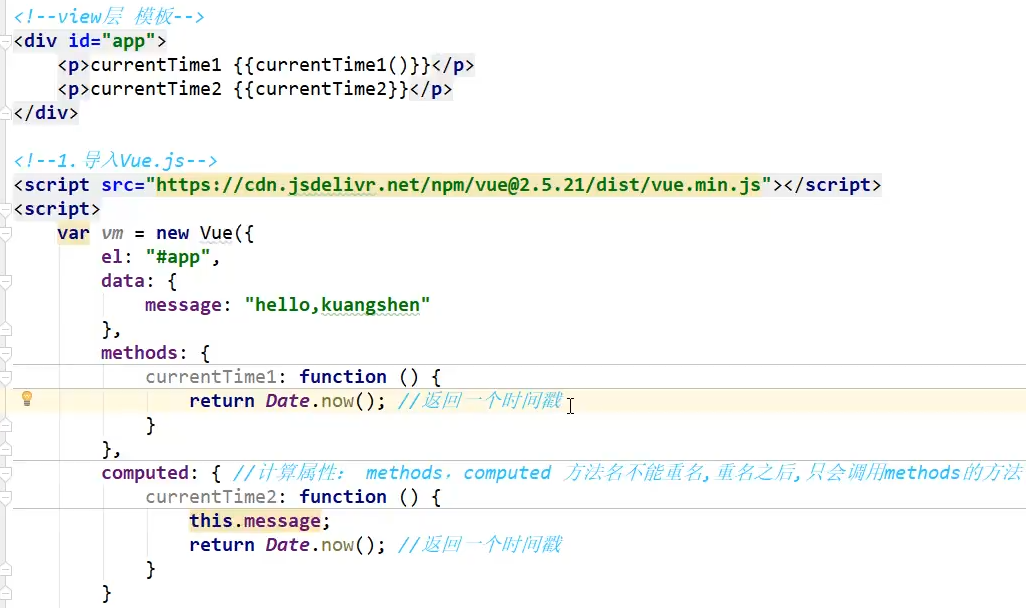
Task: Click the methods: property key
Action: 144,353
